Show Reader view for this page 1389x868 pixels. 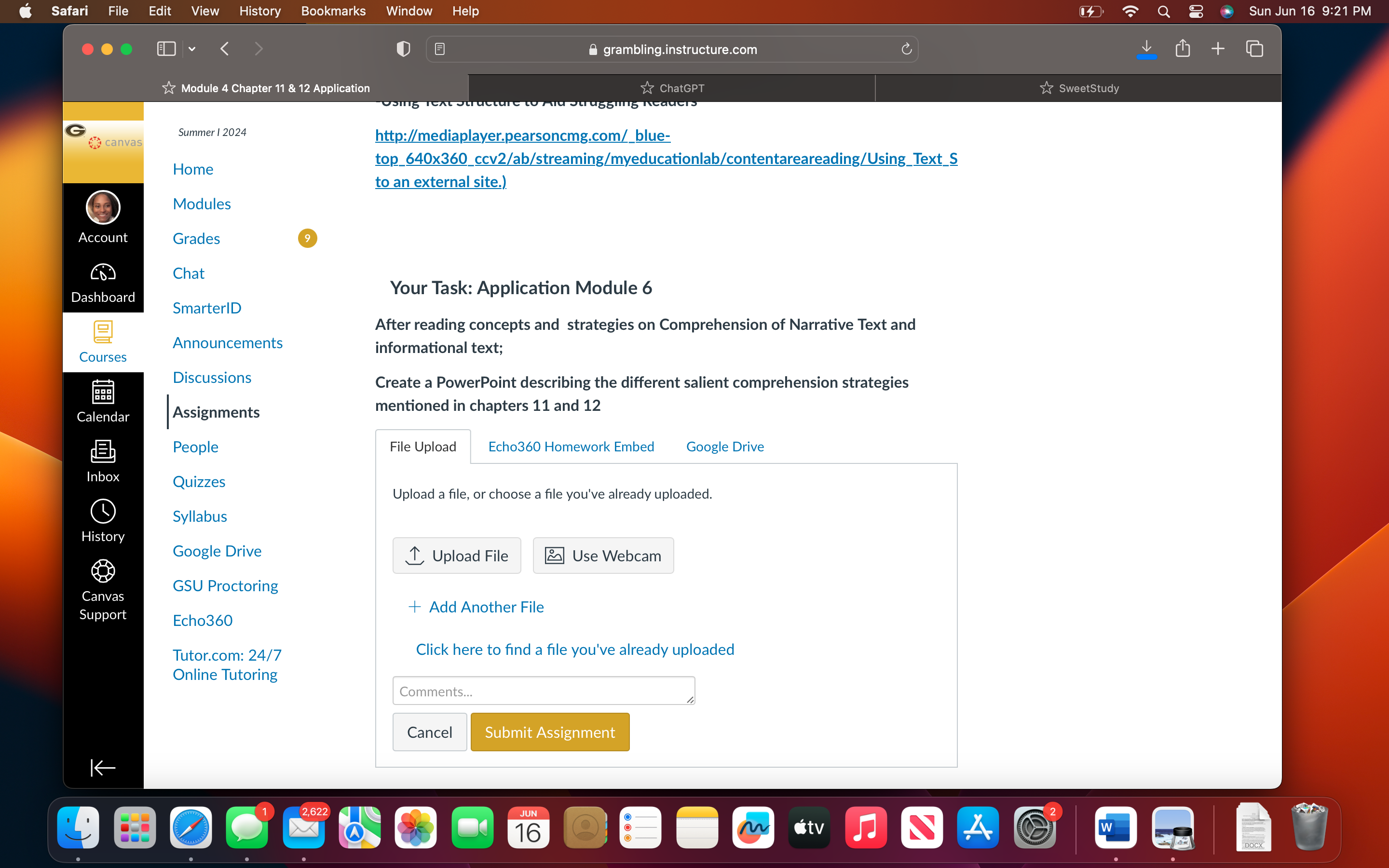[440, 49]
